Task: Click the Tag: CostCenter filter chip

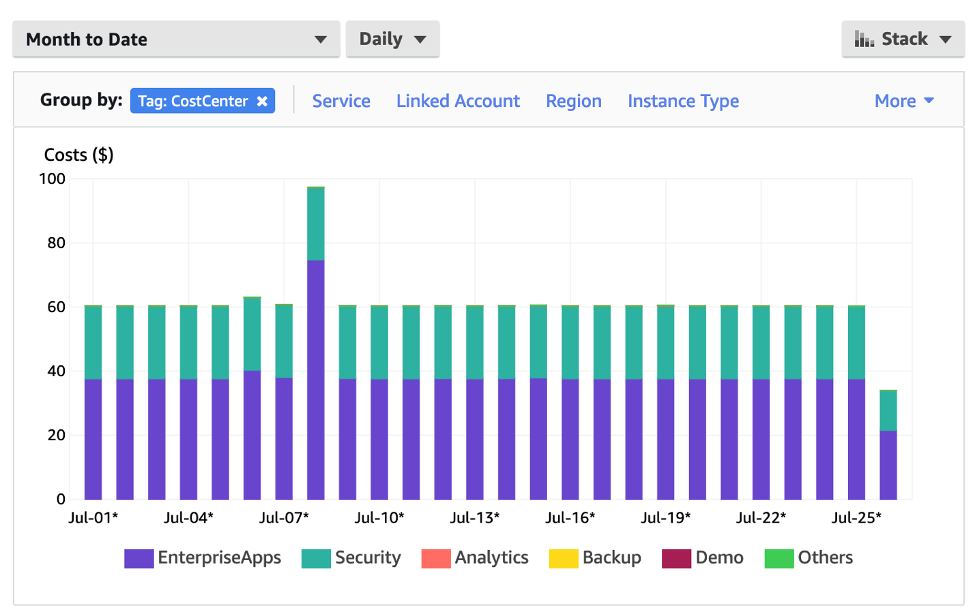Action: tap(203, 101)
